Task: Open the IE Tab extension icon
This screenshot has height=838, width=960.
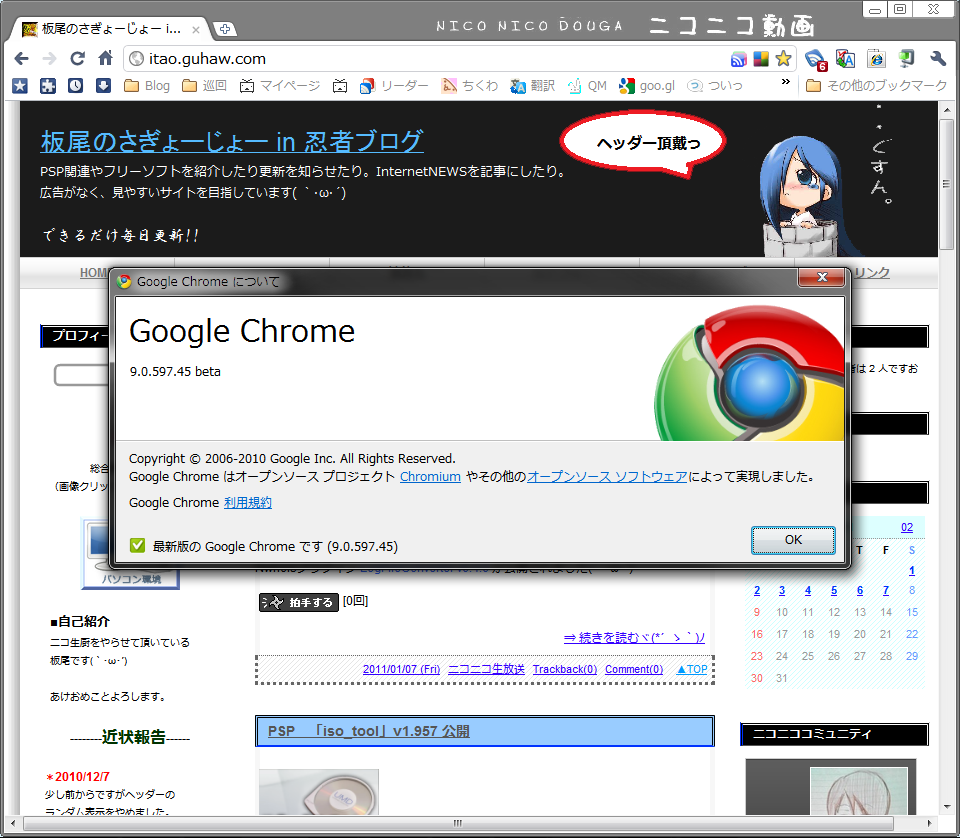Action: (876, 59)
